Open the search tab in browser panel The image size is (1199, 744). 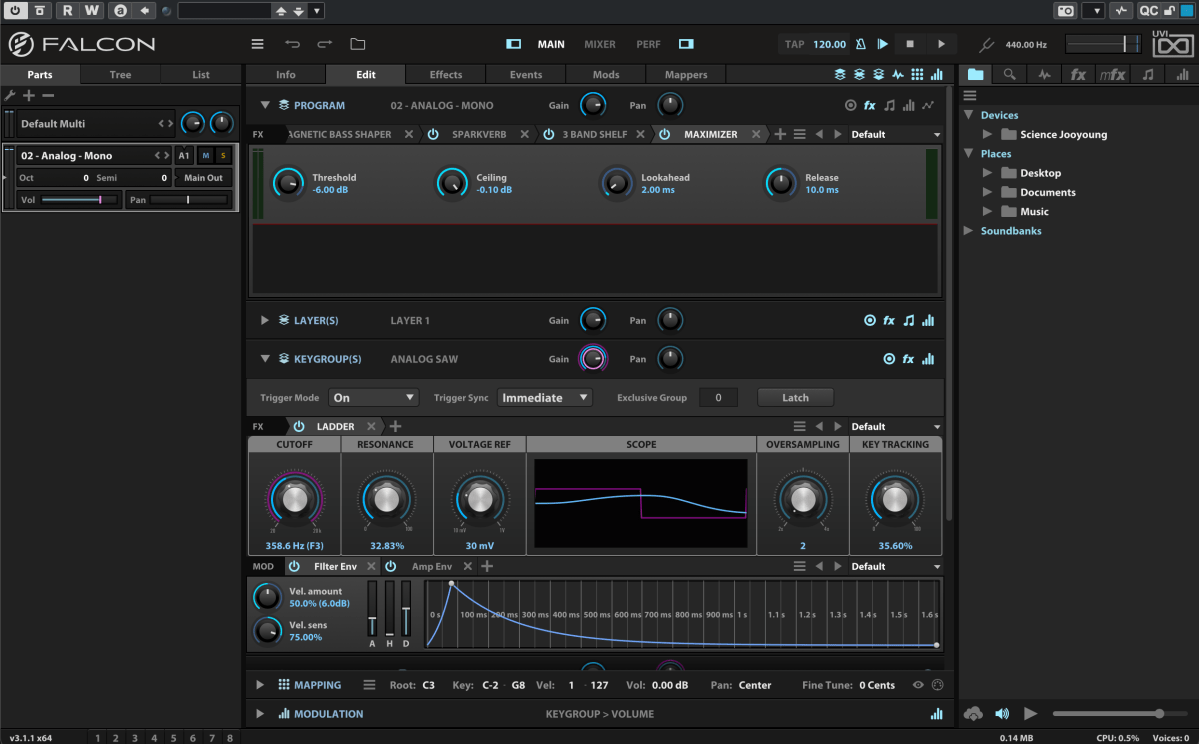coord(1009,75)
